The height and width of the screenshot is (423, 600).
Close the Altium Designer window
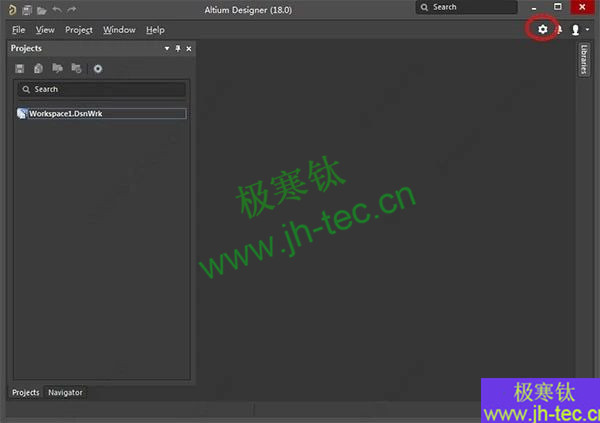[582, 7]
